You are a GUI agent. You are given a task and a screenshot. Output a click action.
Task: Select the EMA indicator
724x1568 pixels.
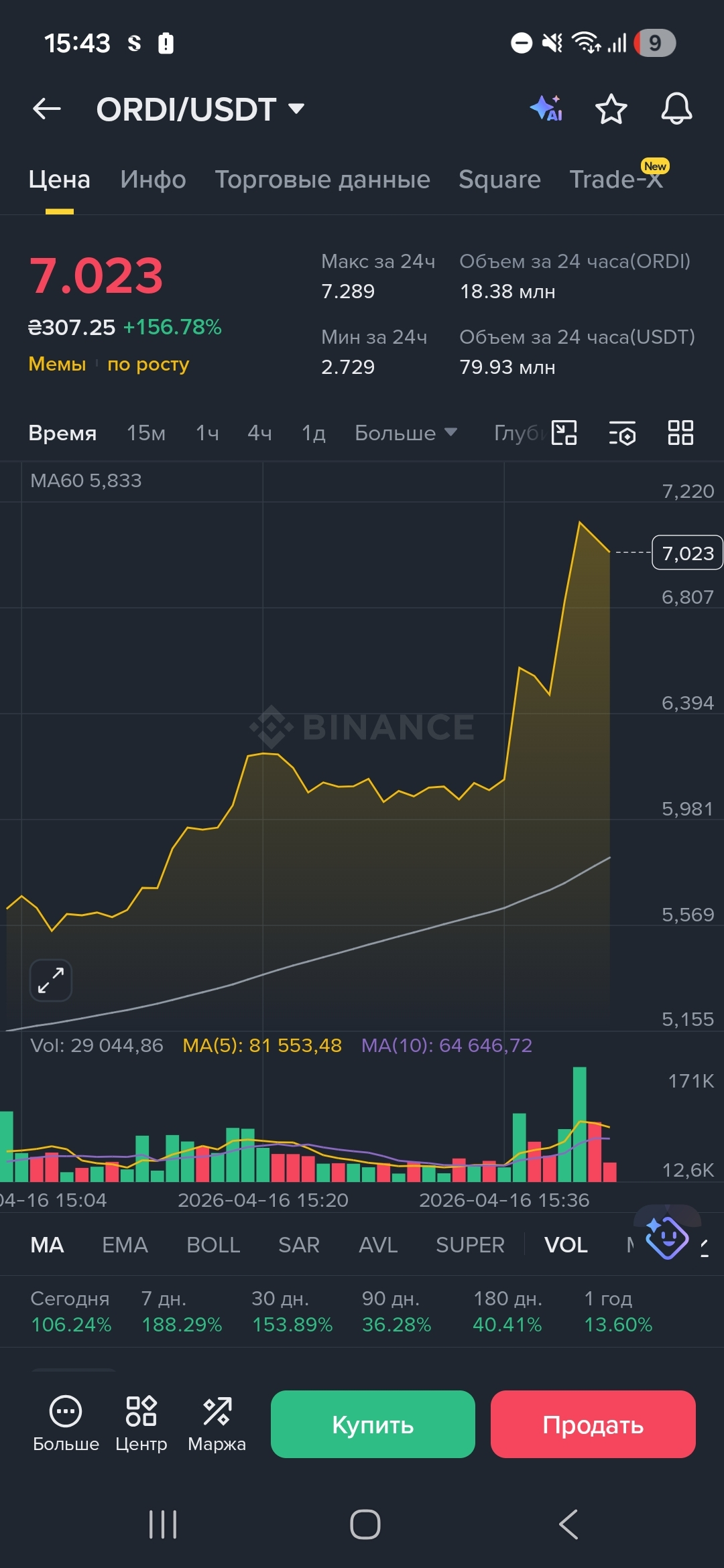tap(125, 1245)
